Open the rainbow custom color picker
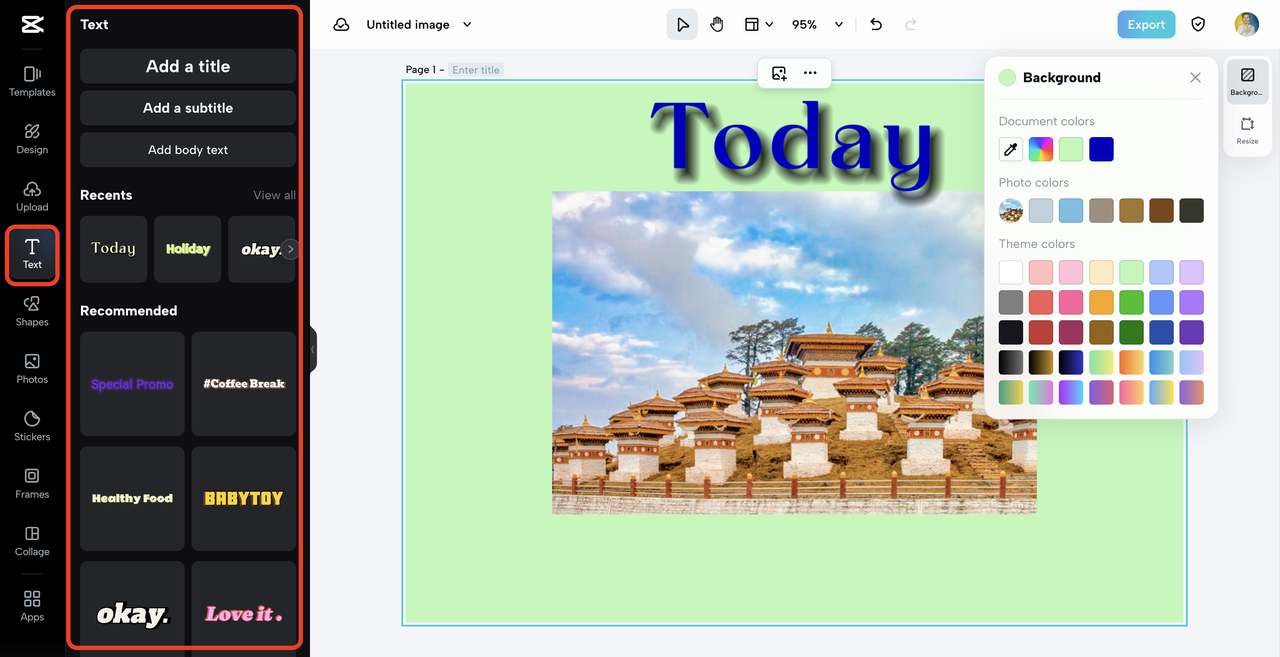Viewport: 1280px width, 657px height. (1041, 150)
